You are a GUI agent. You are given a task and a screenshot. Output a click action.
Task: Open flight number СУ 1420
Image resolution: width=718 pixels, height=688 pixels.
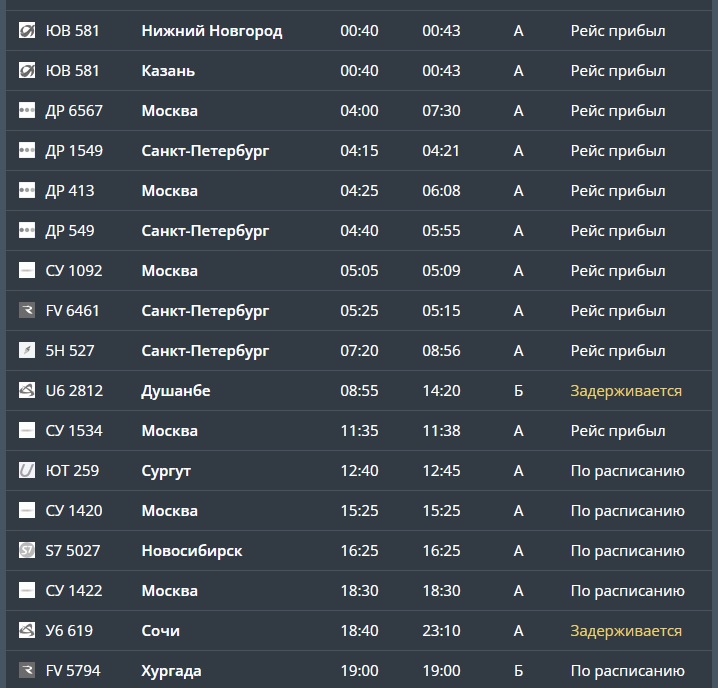[74, 511]
